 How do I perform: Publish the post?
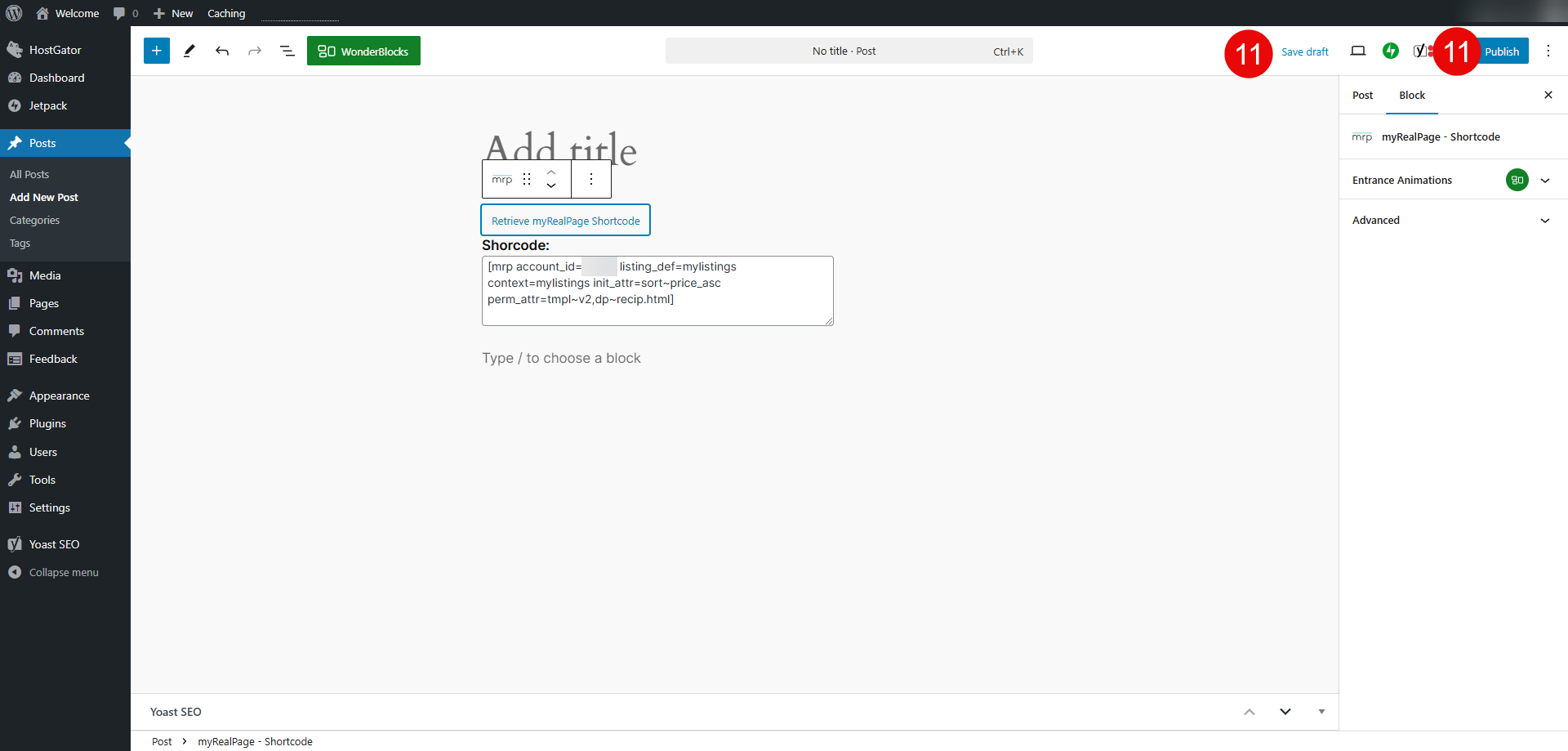[1502, 51]
